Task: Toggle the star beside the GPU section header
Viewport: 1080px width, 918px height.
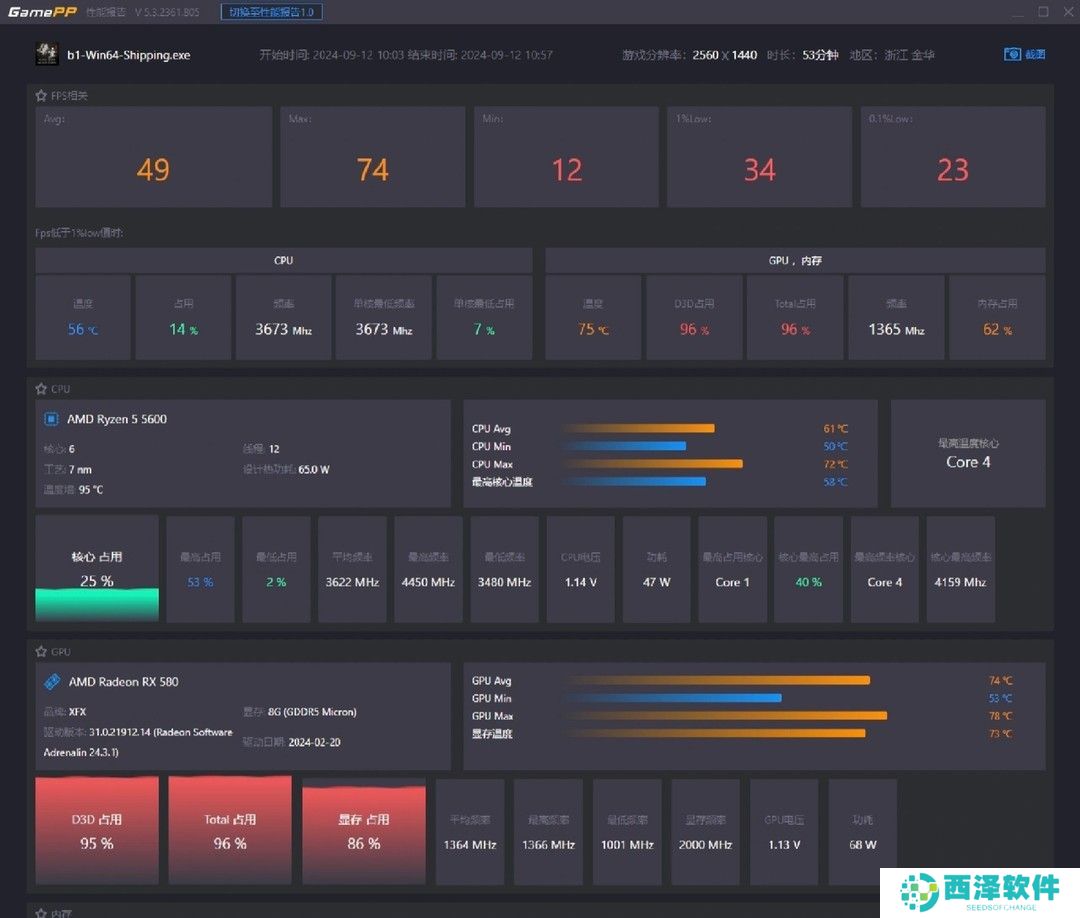Action: [x=41, y=651]
